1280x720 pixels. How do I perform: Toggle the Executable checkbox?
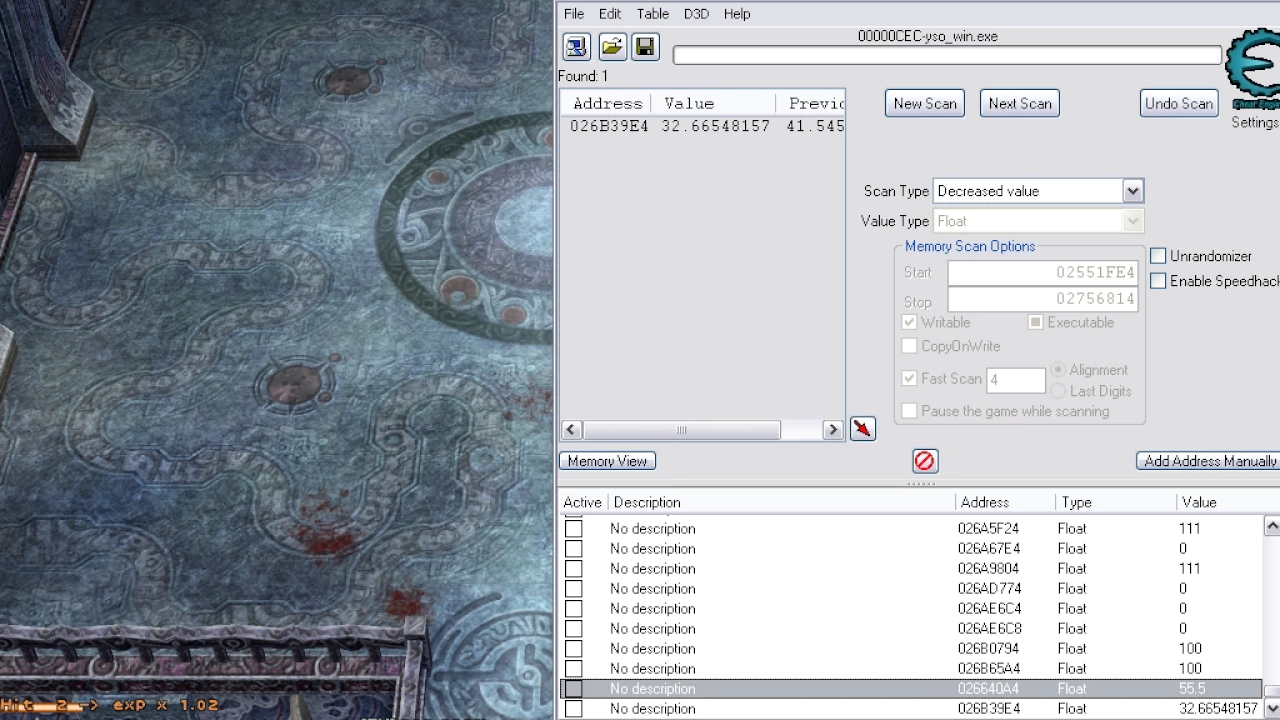click(1036, 322)
